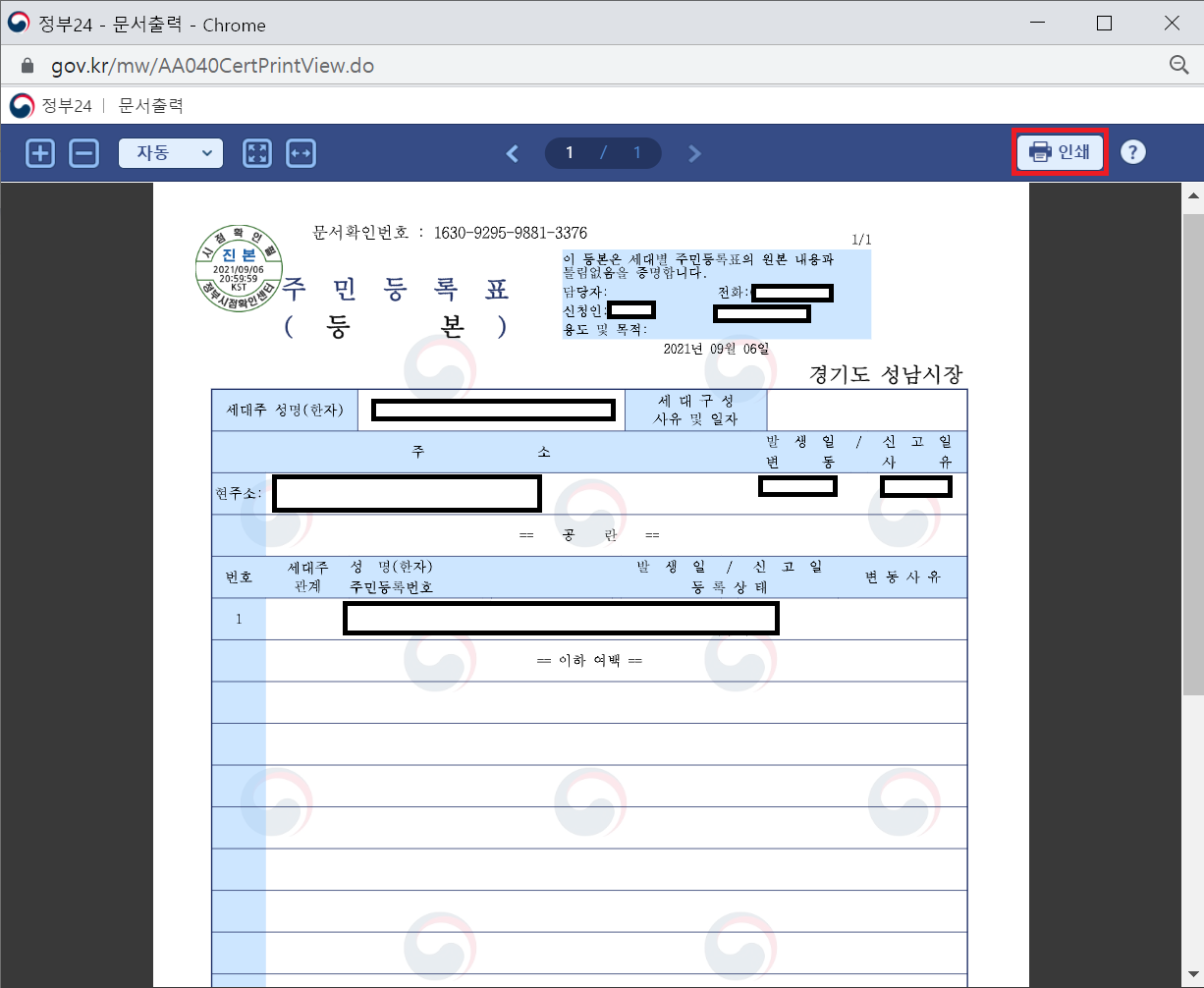
Task: Click the 문서출력 header label
Action: pyautogui.click(x=150, y=105)
